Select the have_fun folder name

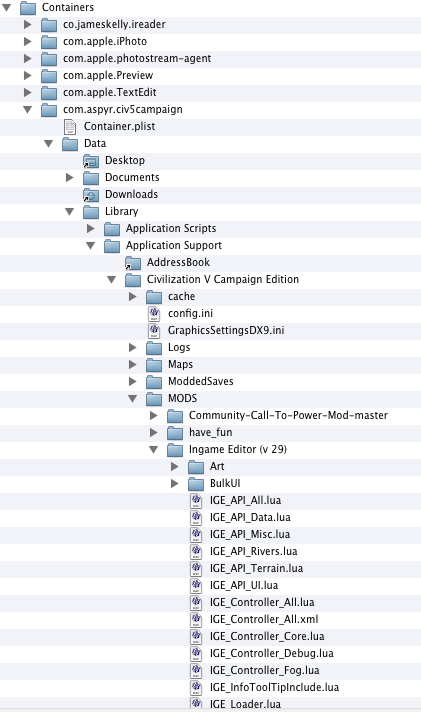coord(211,432)
